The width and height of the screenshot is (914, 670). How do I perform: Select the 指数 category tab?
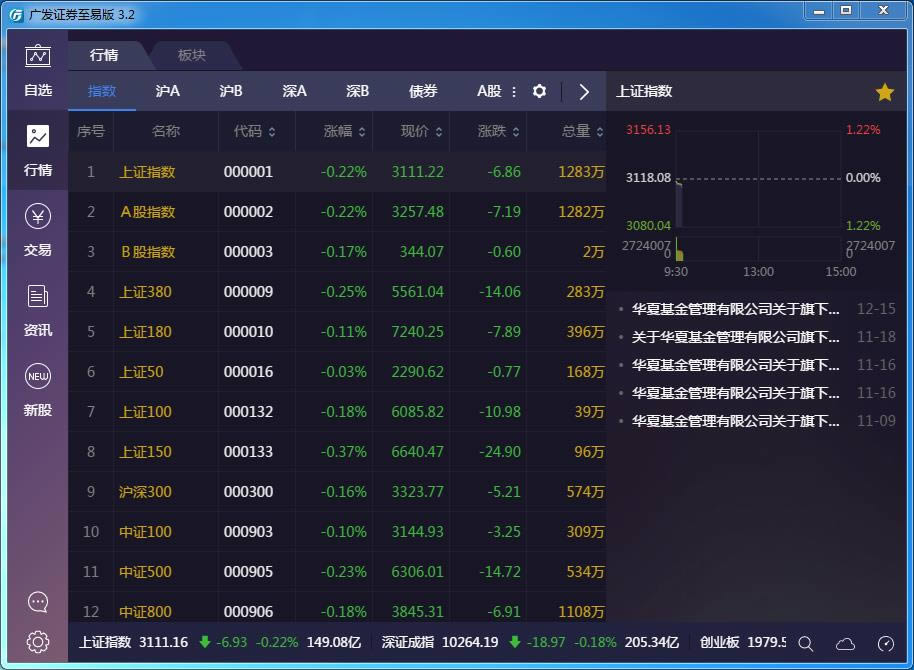pyautogui.click(x=102, y=92)
